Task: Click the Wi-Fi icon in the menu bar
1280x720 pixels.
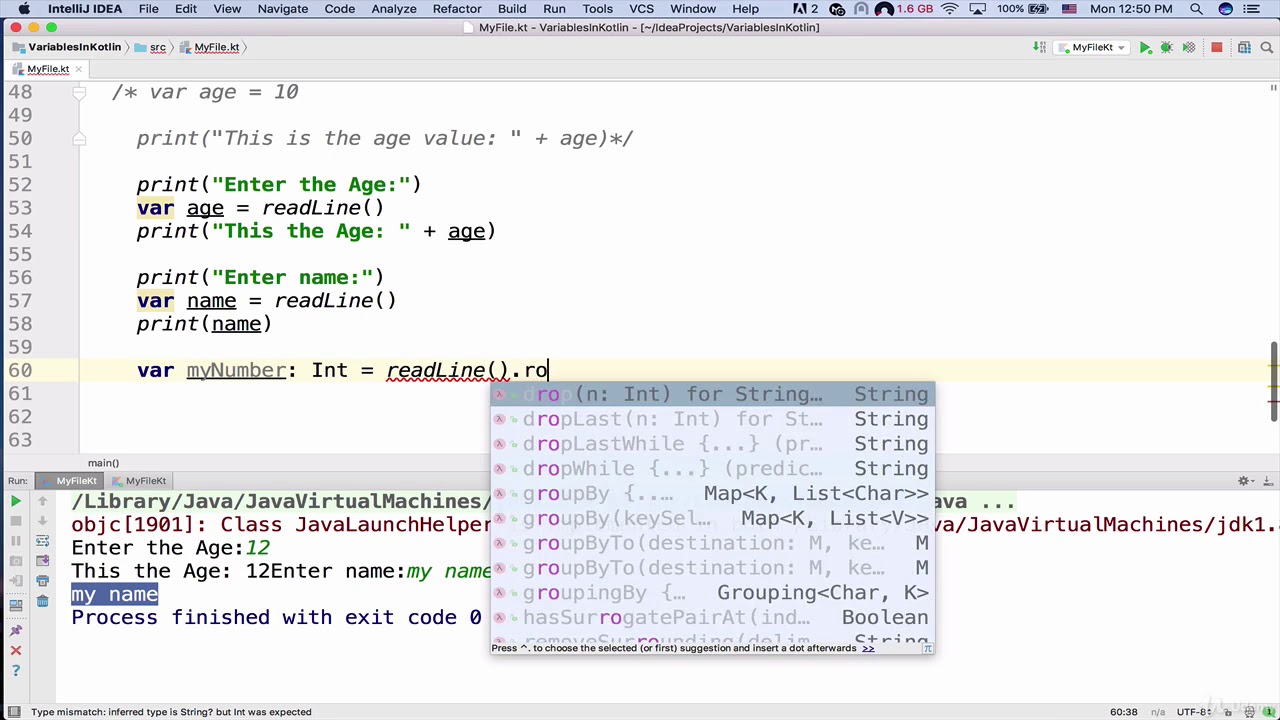Action: (x=950, y=9)
